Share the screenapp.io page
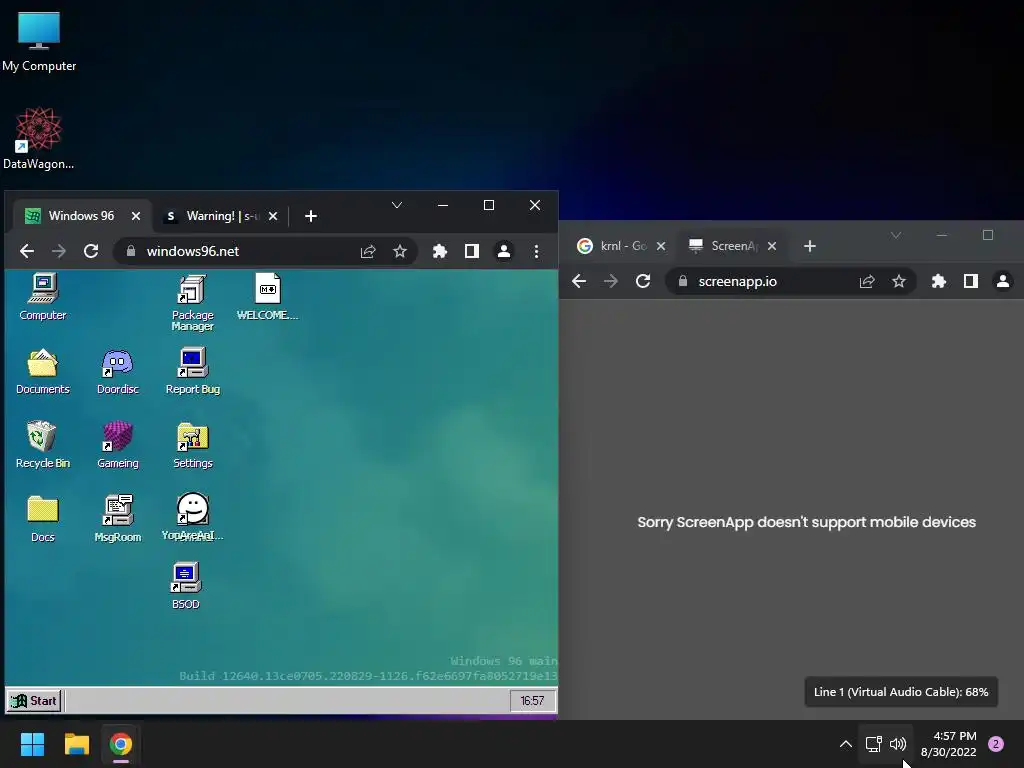 (867, 281)
